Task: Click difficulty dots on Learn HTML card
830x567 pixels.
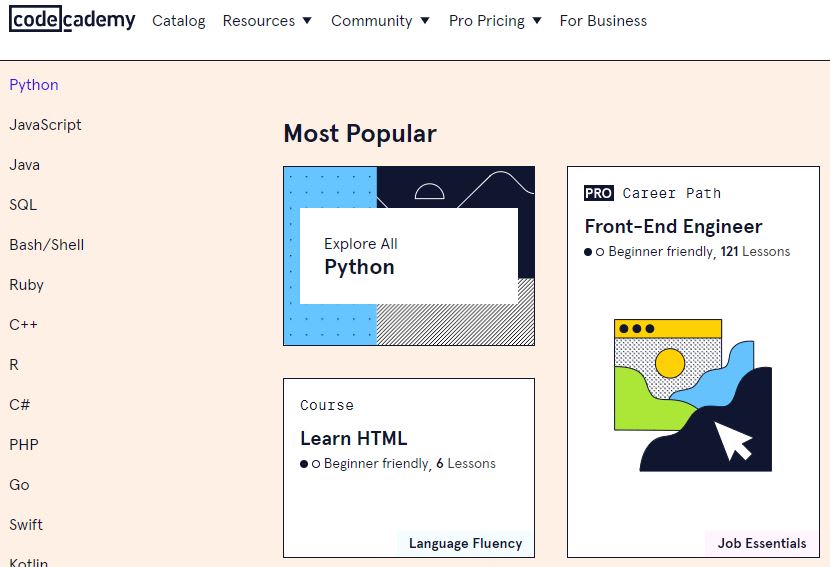Action: coord(310,464)
